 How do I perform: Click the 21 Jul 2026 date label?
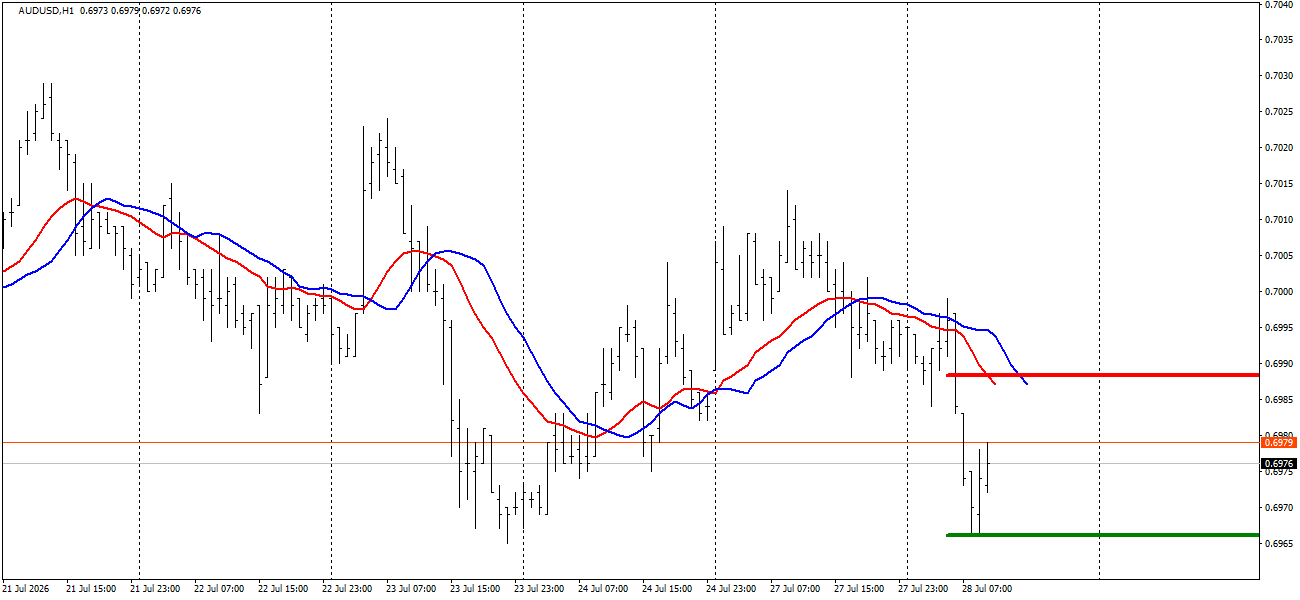click(x=27, y=589)
